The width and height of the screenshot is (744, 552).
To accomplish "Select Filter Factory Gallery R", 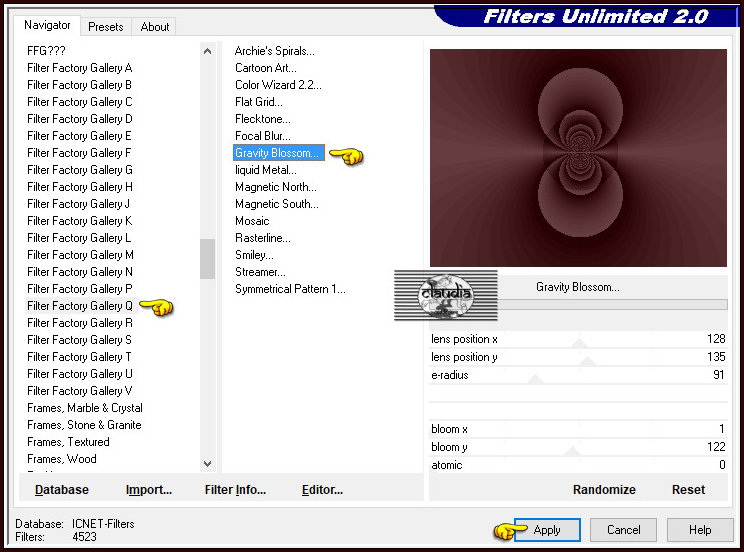I will pos(79,323).
